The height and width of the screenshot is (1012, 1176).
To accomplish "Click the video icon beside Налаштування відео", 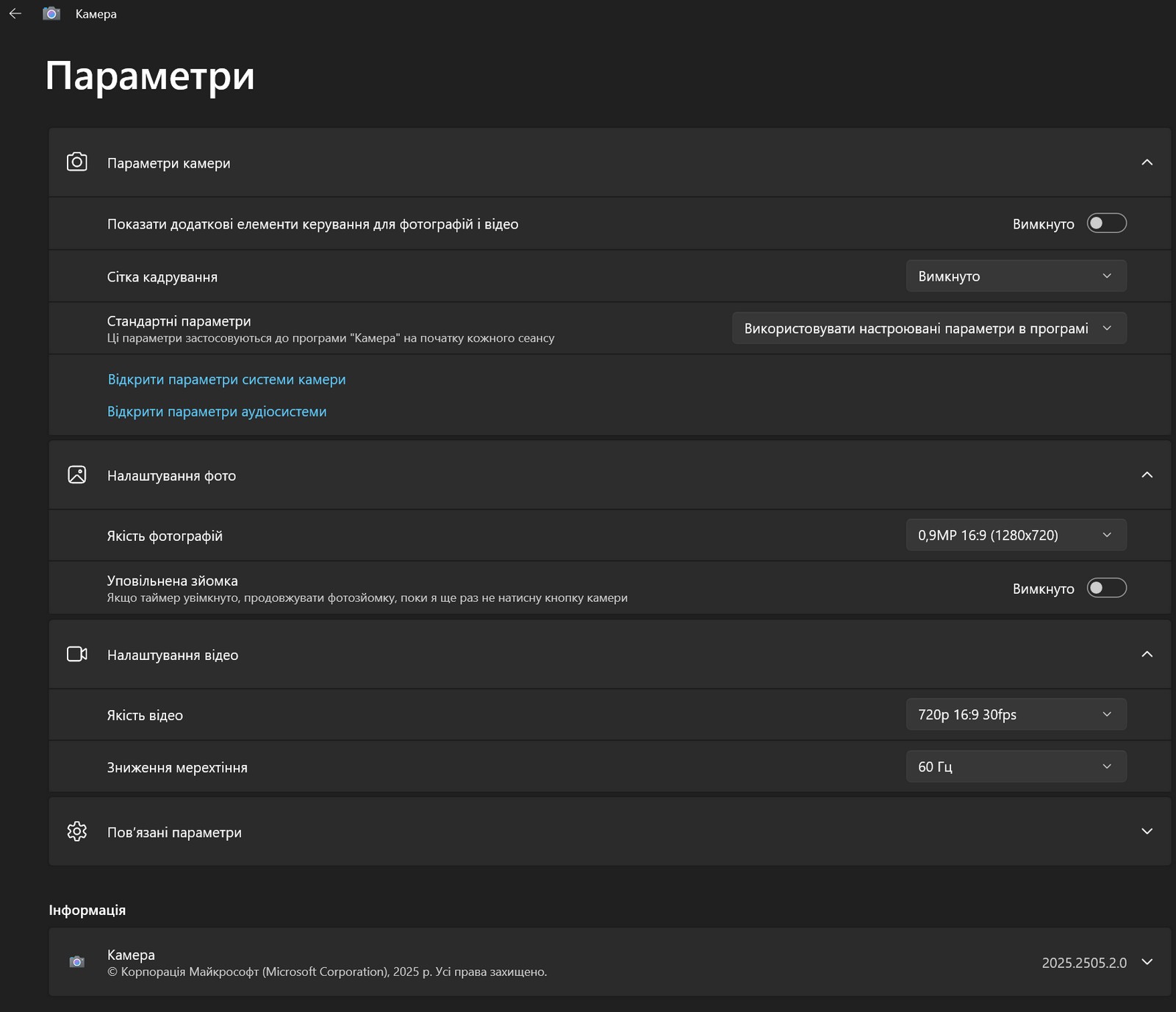I will pyautogui.click(x=77, y=654).
